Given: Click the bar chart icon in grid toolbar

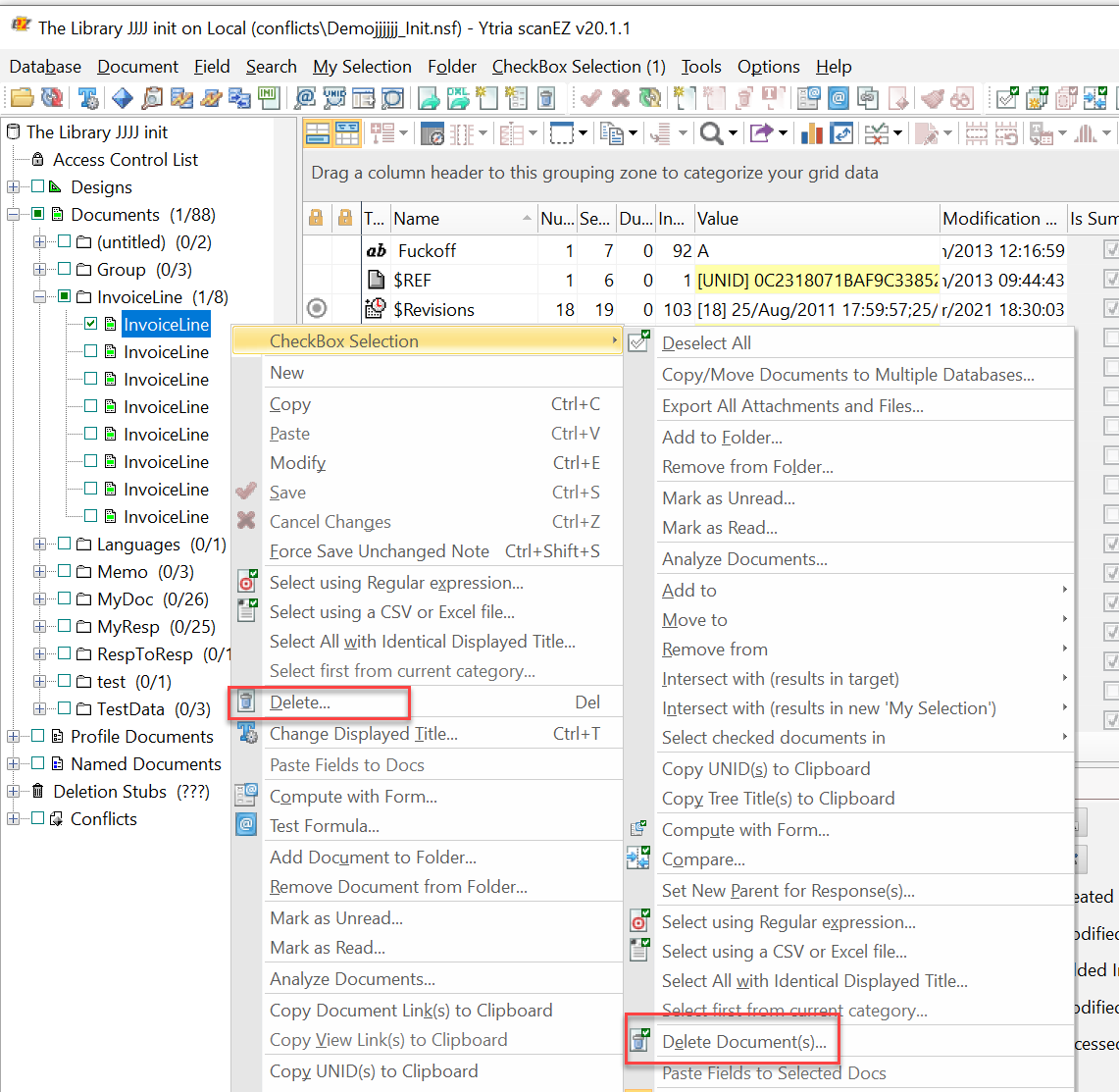Looking at the screenshot, I should [812, 133].
